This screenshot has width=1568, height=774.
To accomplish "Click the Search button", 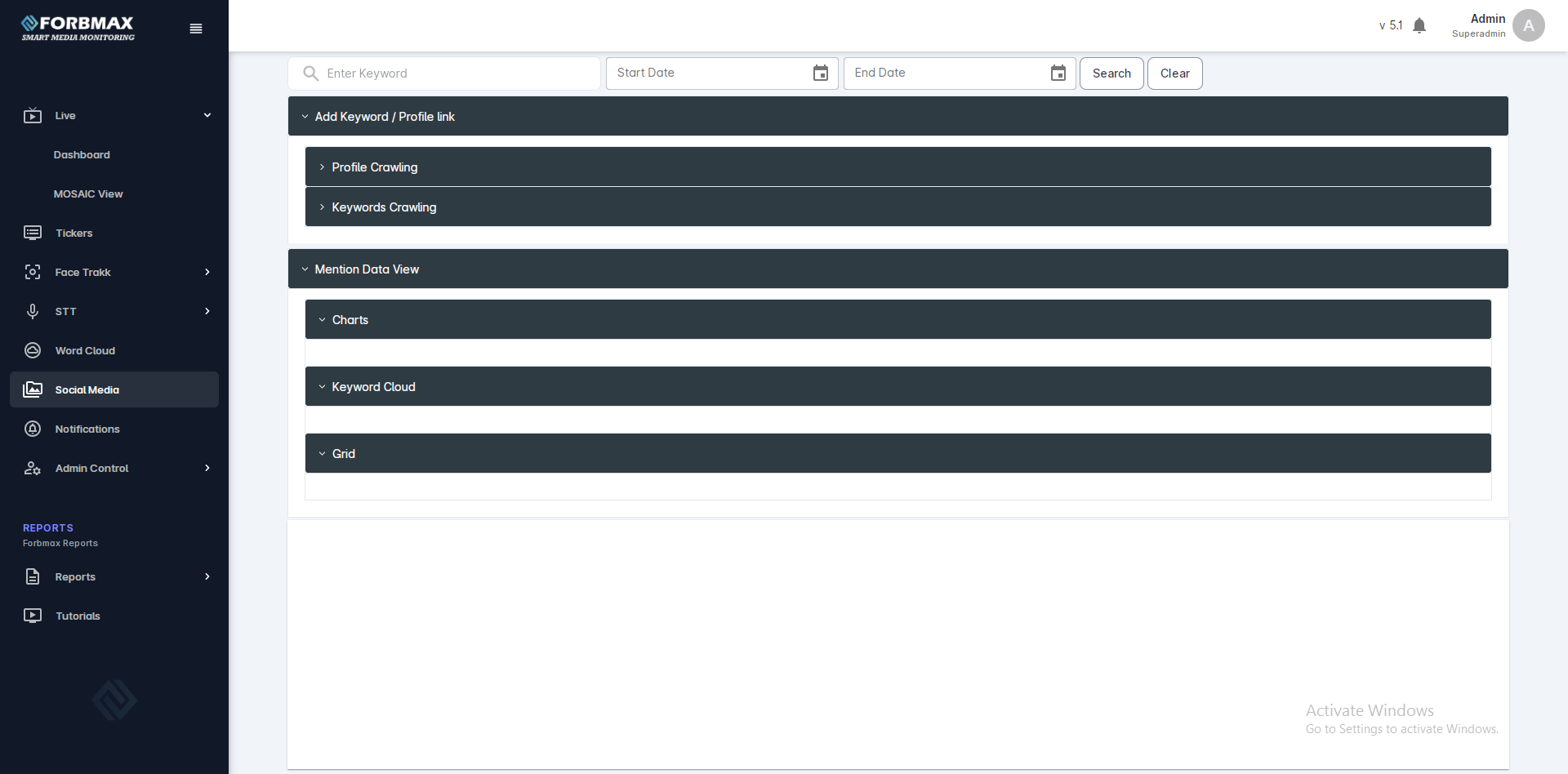I will tap(1111, 73).
